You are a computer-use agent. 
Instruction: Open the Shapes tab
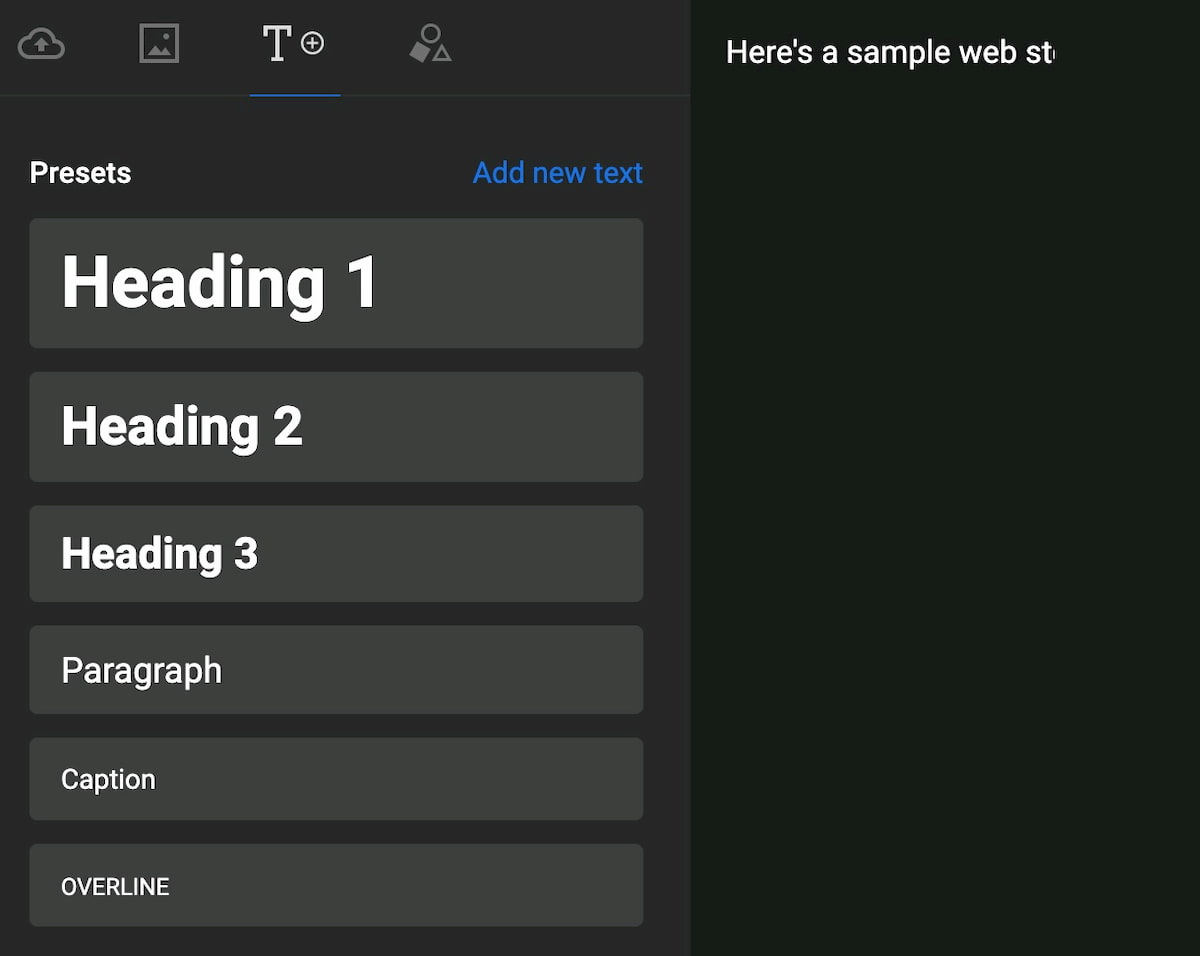point(430,45)
